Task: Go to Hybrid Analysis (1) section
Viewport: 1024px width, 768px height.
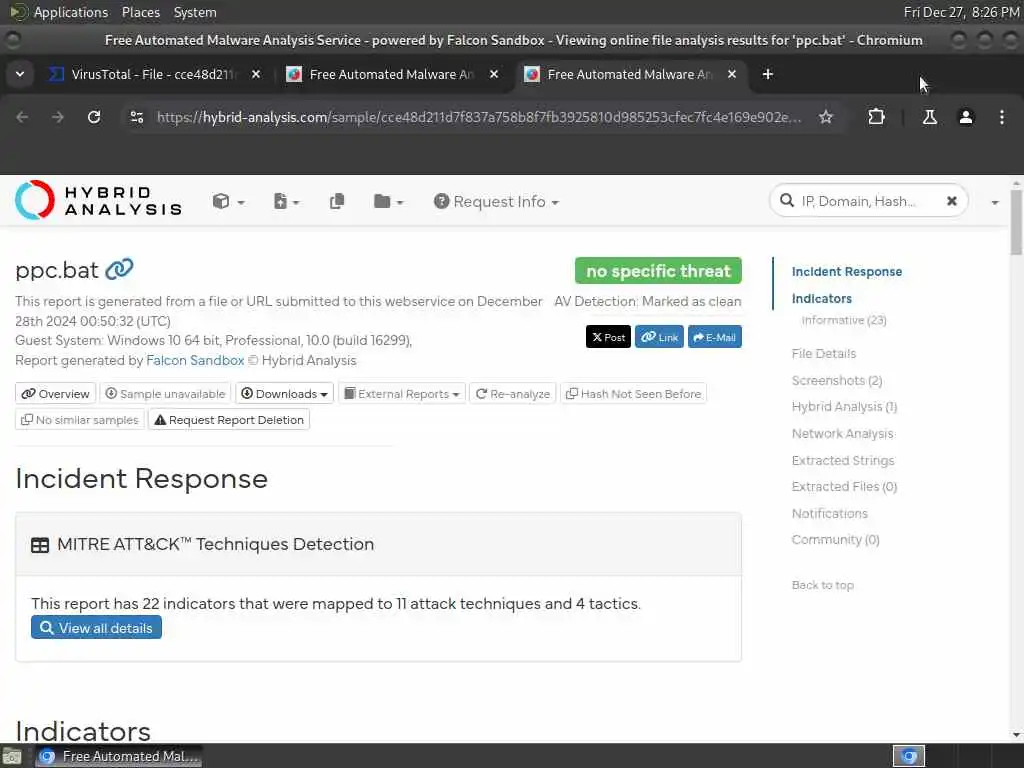Action: [x=844, y=406]
